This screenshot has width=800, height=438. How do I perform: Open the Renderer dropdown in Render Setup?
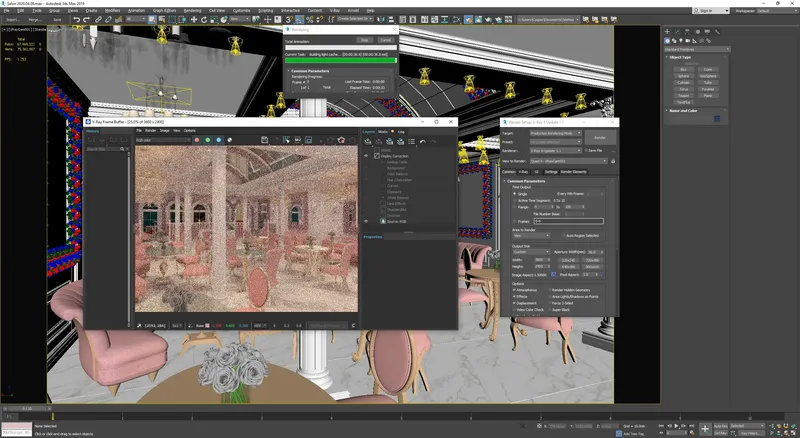556,151
